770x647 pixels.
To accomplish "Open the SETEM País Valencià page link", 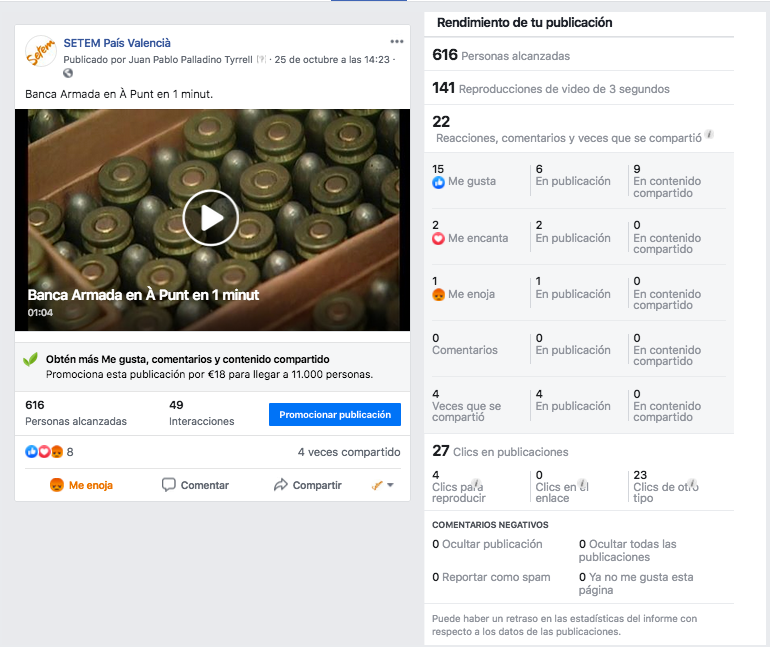I will point(117,43).
